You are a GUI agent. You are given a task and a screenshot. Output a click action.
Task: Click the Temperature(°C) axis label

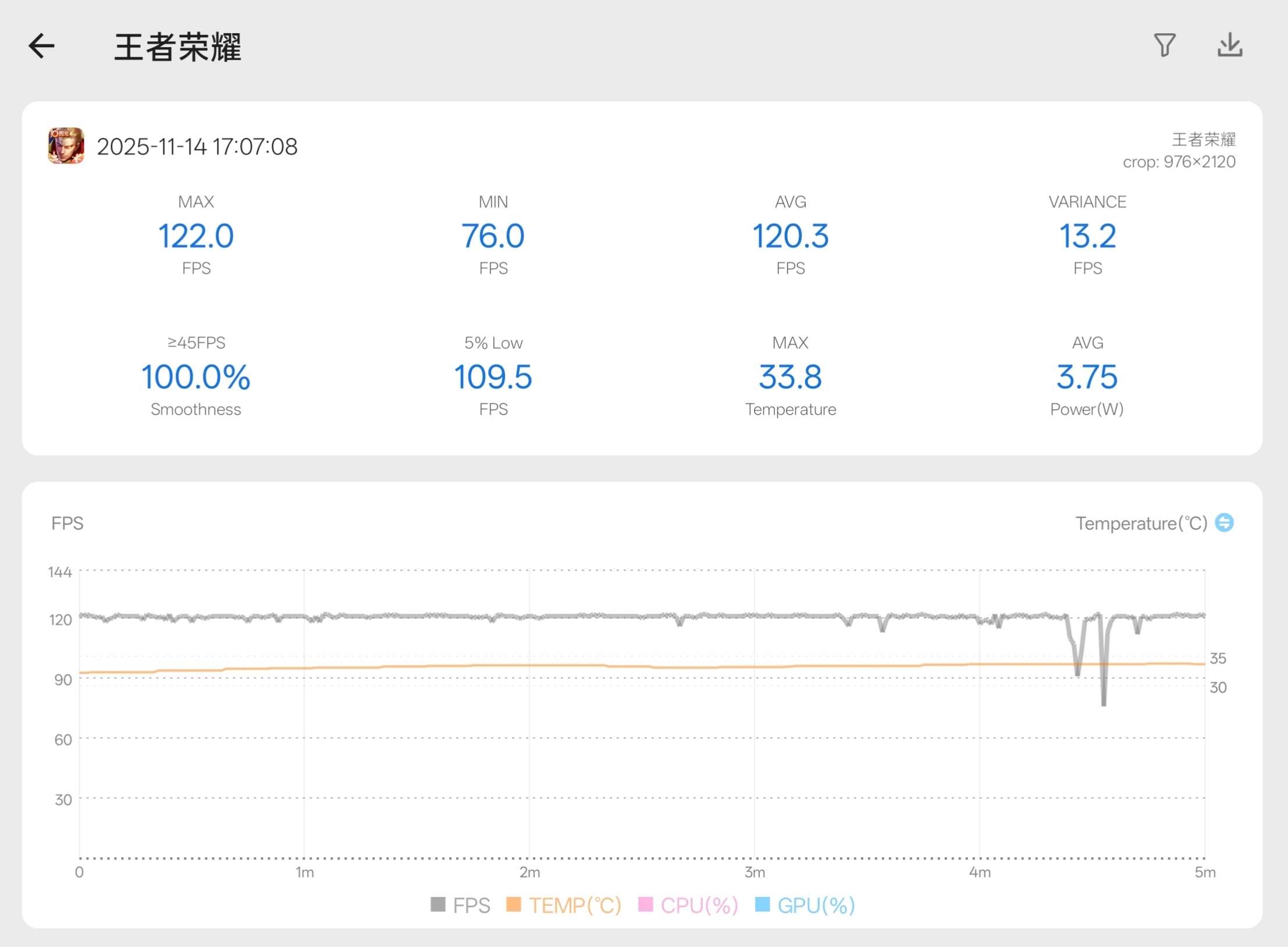(1141, 523)
